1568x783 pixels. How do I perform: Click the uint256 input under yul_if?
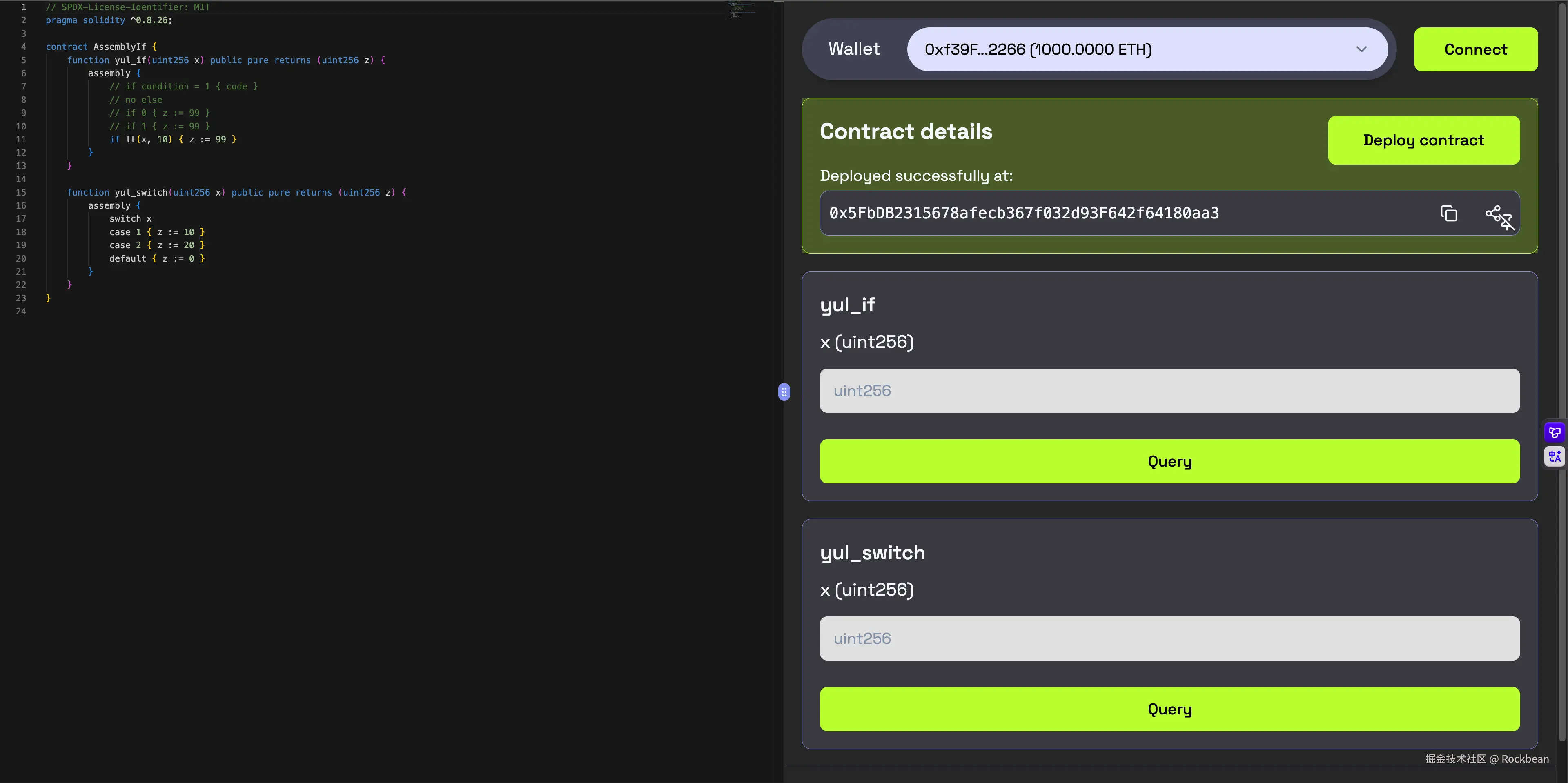1169,390
